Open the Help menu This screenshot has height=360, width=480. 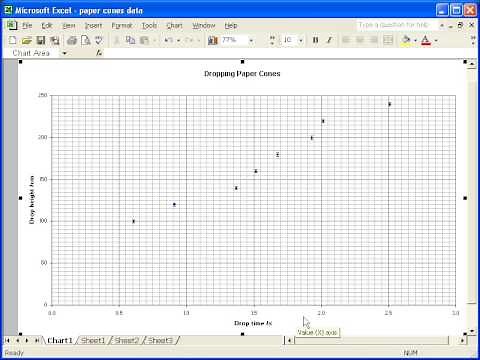231,25
